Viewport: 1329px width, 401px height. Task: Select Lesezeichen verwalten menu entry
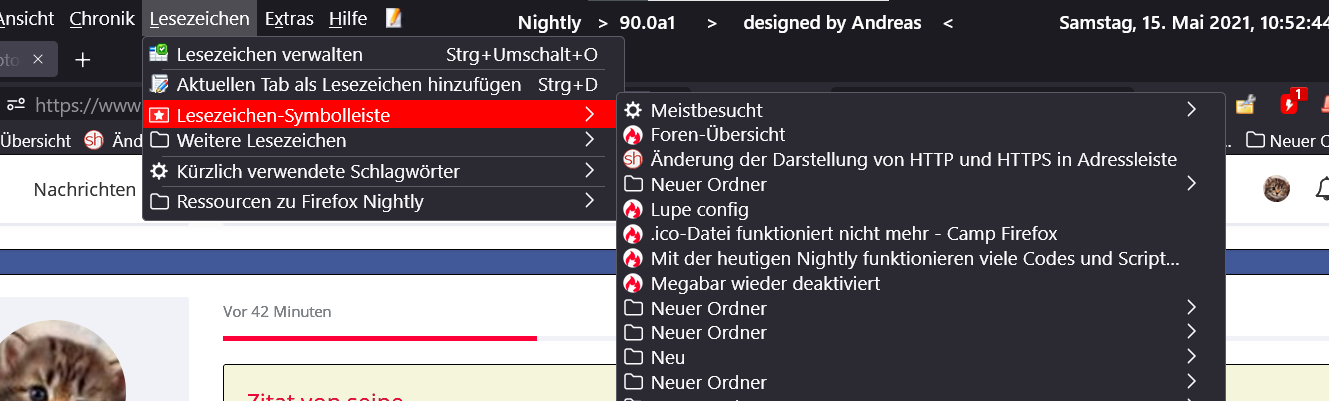269,54
